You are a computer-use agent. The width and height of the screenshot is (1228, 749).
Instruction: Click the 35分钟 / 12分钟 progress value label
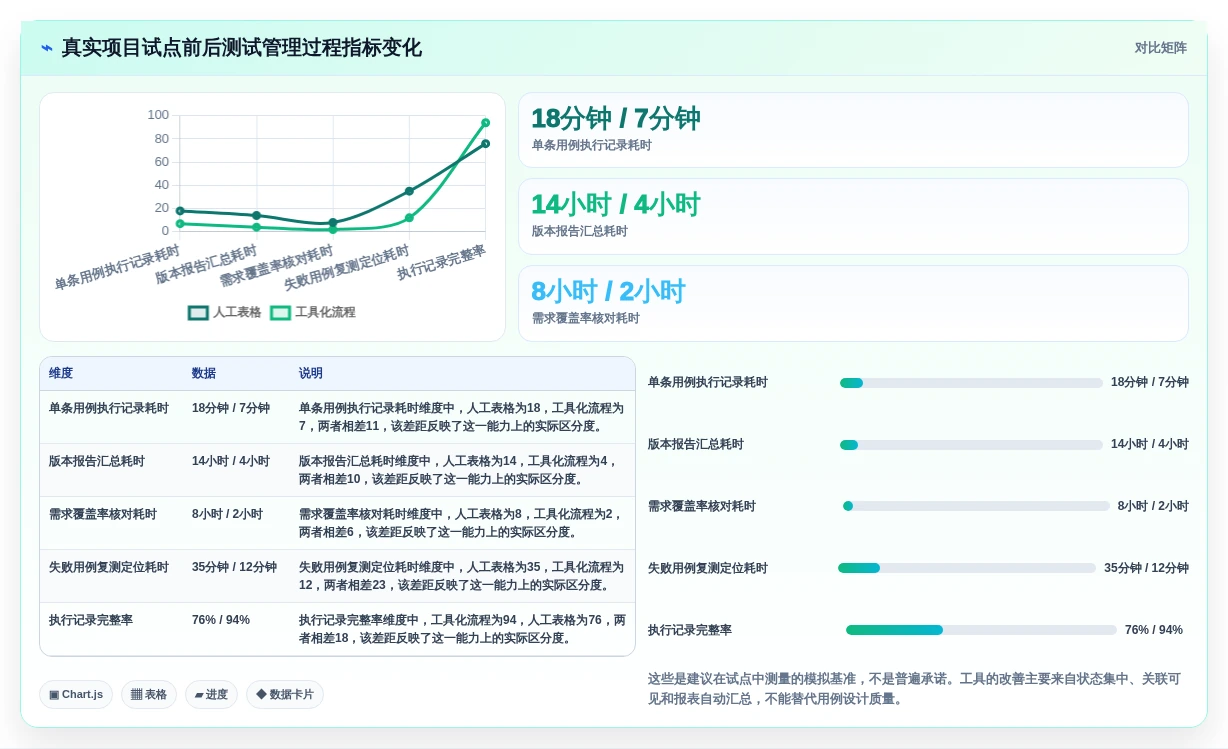[1146, 568]
